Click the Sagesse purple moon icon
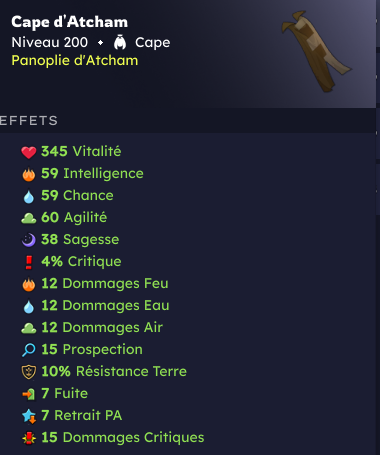This screenshot has width=380, height=455. click(29, 240)
